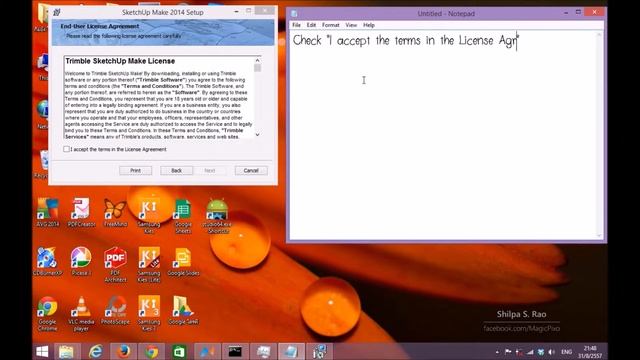Open CDBurnerXP desktop shortcut
640x360 pixels.
pyautogui.click(x=47, y=261)
